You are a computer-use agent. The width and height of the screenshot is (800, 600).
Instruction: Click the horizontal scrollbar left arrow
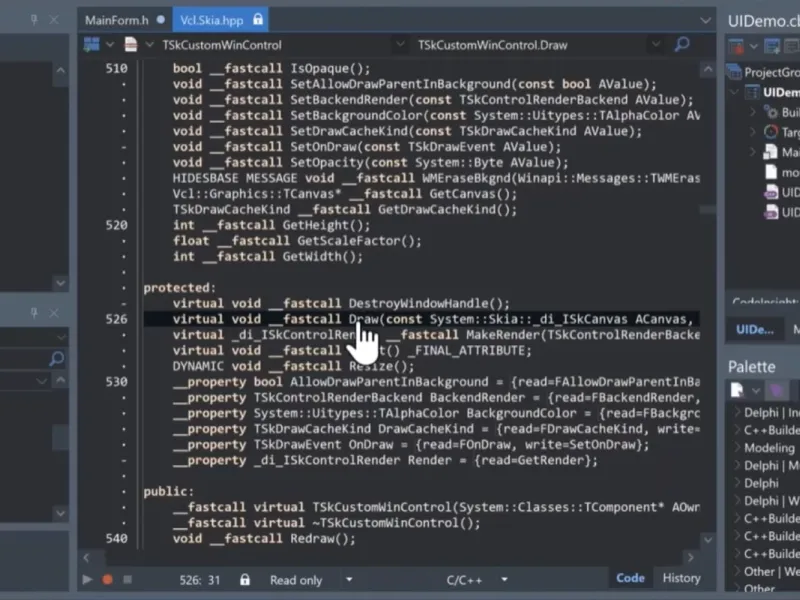pos(86,558)
